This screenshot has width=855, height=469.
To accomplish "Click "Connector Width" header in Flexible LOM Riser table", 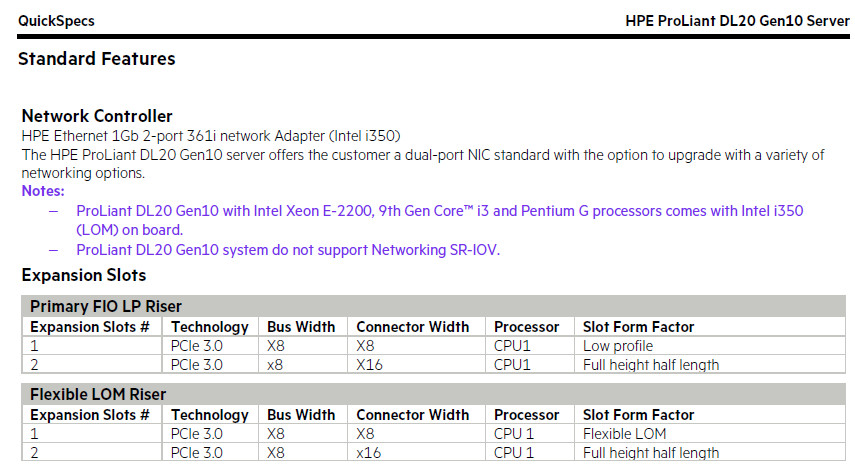I will tap(412, 415).
